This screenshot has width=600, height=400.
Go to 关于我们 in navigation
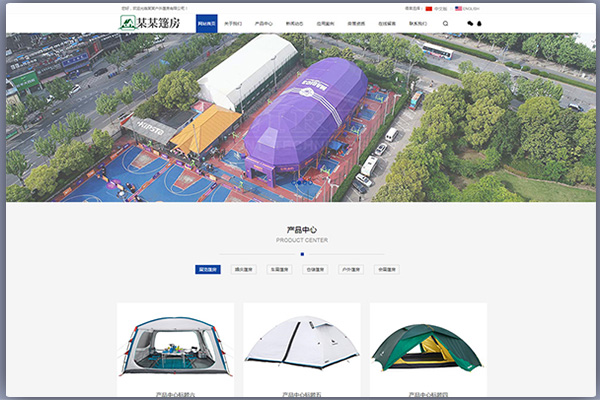(233, 23)
